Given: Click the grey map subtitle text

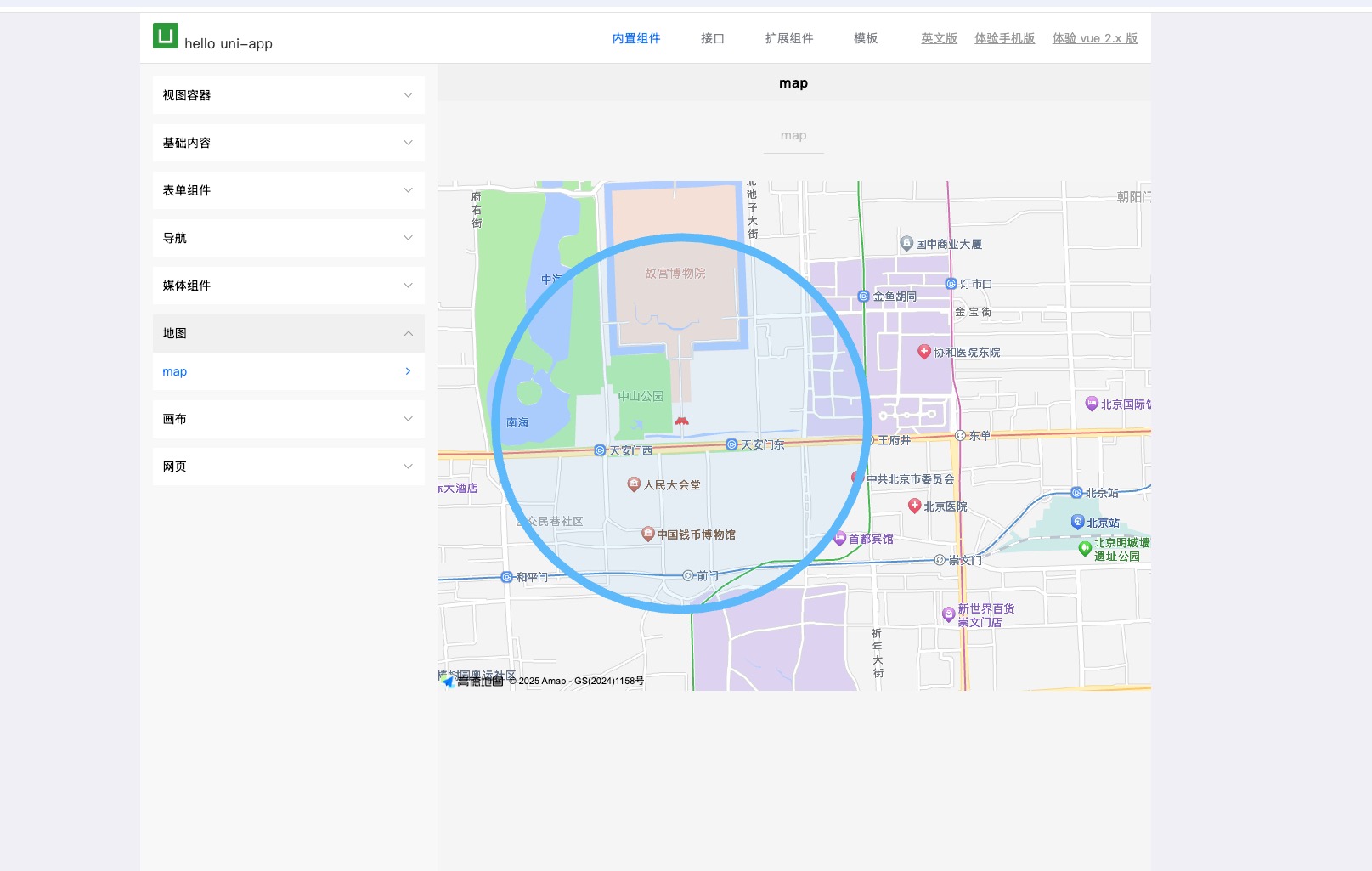Looking at the screenshot, I should click(x=793, y=135).
